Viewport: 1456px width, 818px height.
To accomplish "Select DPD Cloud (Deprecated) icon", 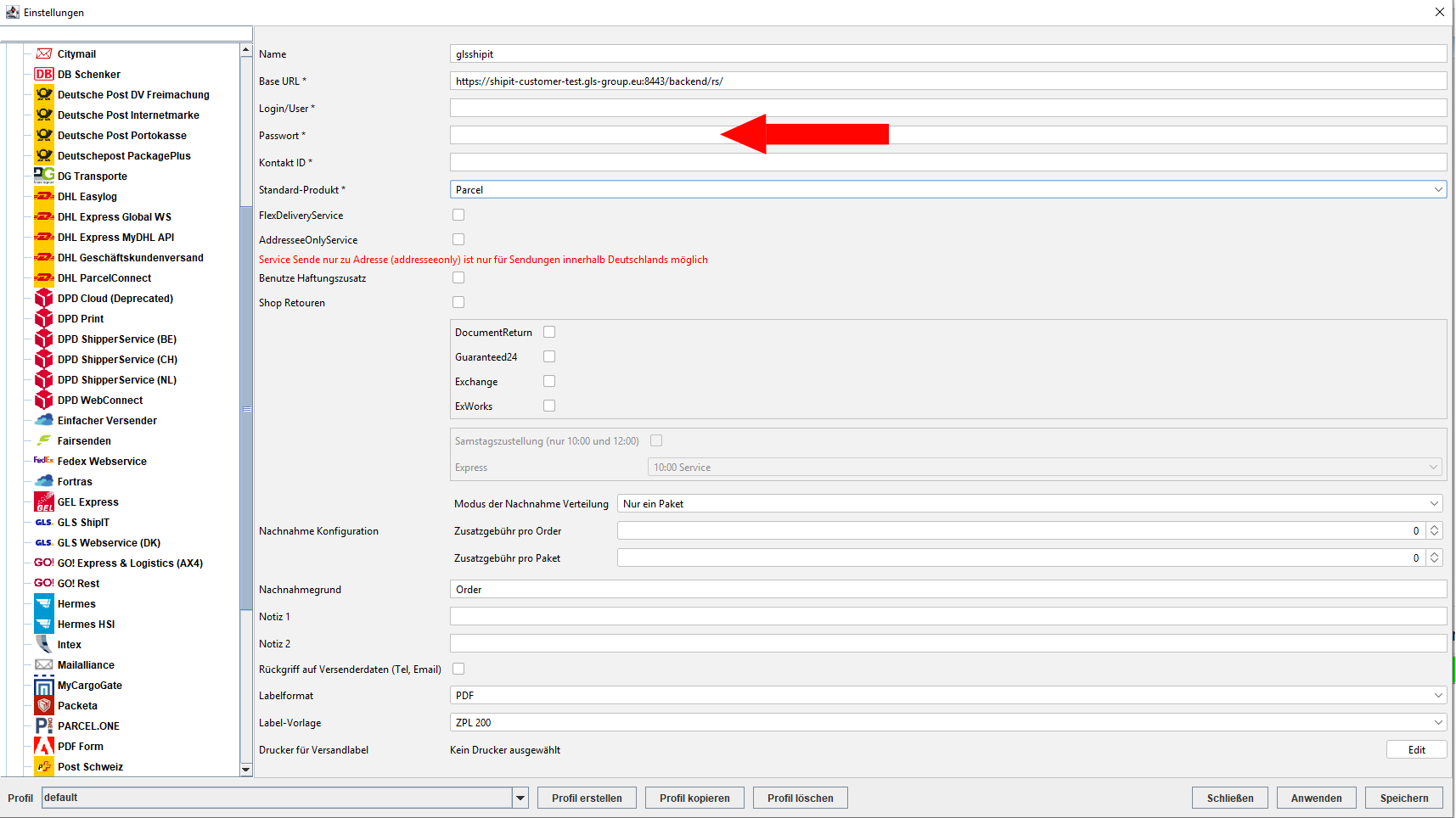I will click(44, 298).
